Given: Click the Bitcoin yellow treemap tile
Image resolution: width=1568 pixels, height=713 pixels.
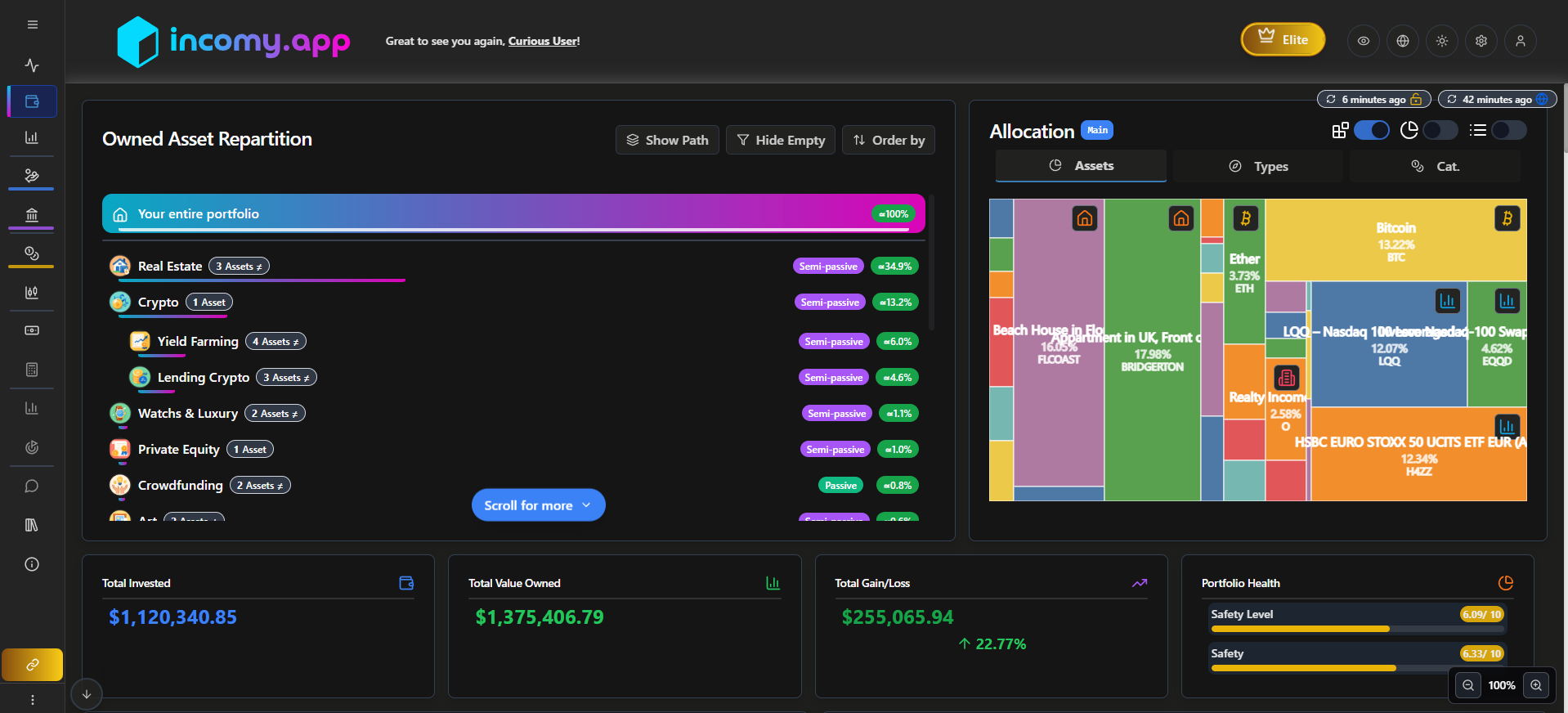Looking at the screenshot, I should (x=1396, y=240).
